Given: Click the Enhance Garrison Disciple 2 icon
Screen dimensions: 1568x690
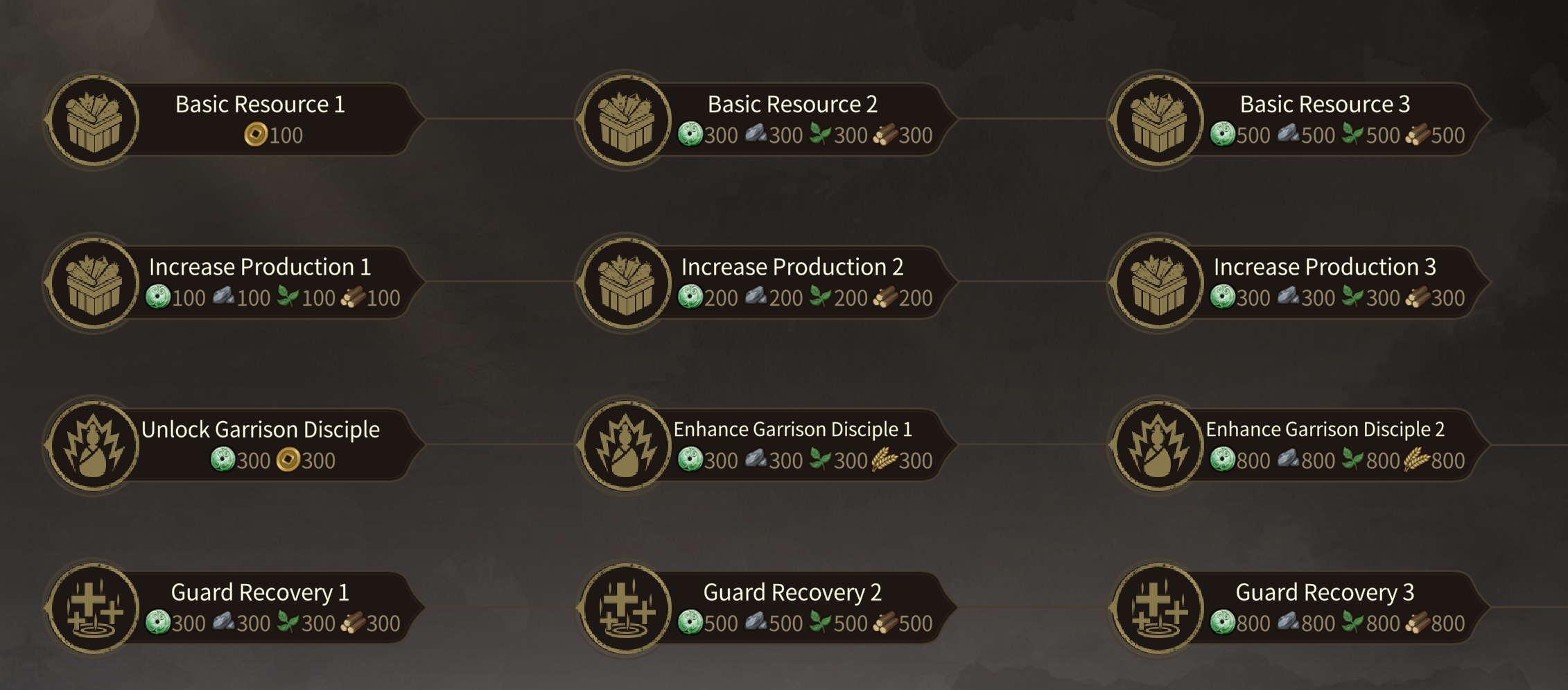Looking at the screenshot, I should click(1158, 446).
